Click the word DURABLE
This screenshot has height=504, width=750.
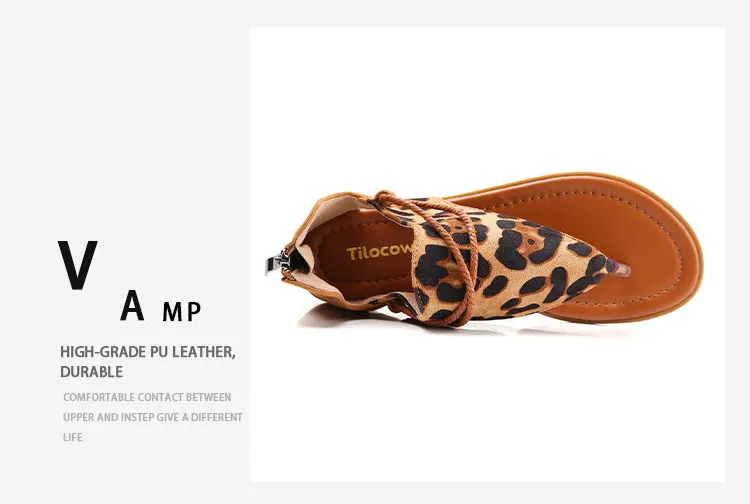click(x=92, y=372)
